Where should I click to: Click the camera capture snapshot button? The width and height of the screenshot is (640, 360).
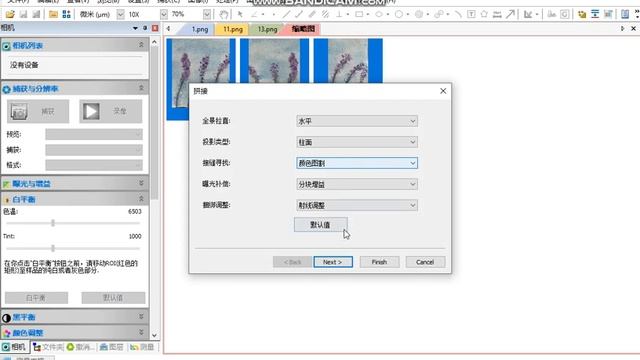tap(38, 111)
